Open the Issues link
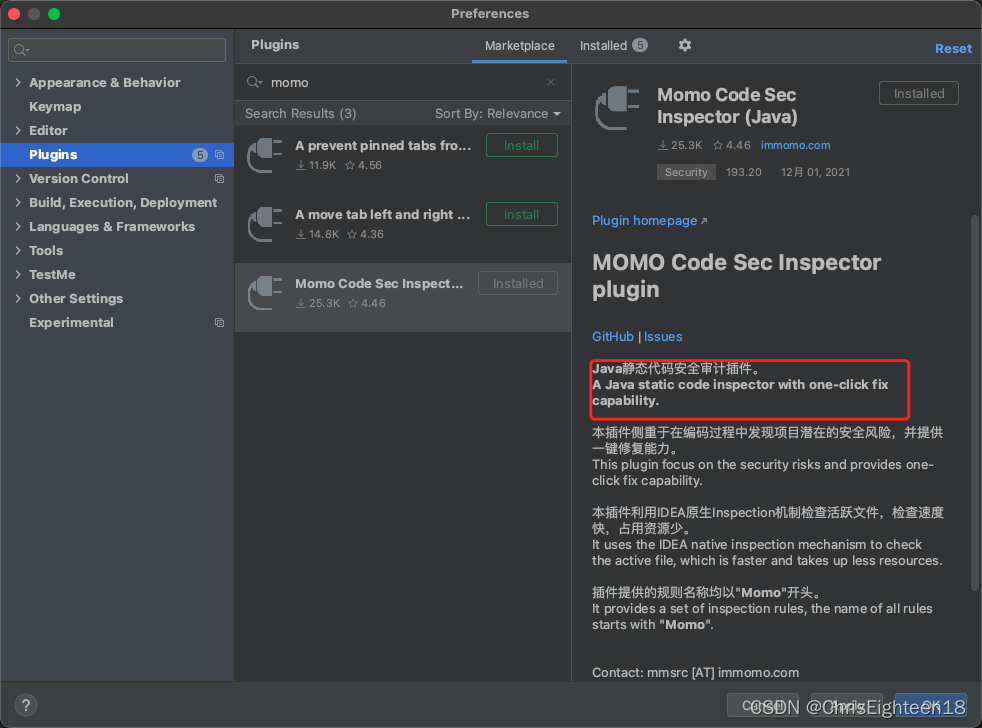 pyautogui.click(x=663, y=336)
